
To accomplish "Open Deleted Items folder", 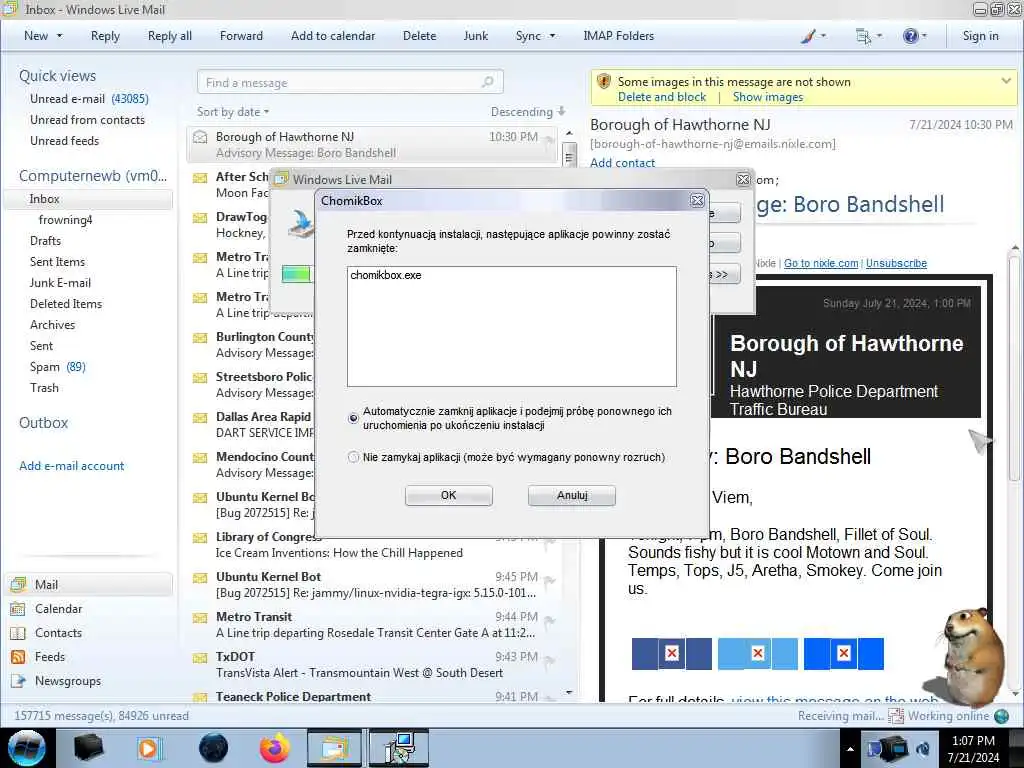I will coord(66,304).
